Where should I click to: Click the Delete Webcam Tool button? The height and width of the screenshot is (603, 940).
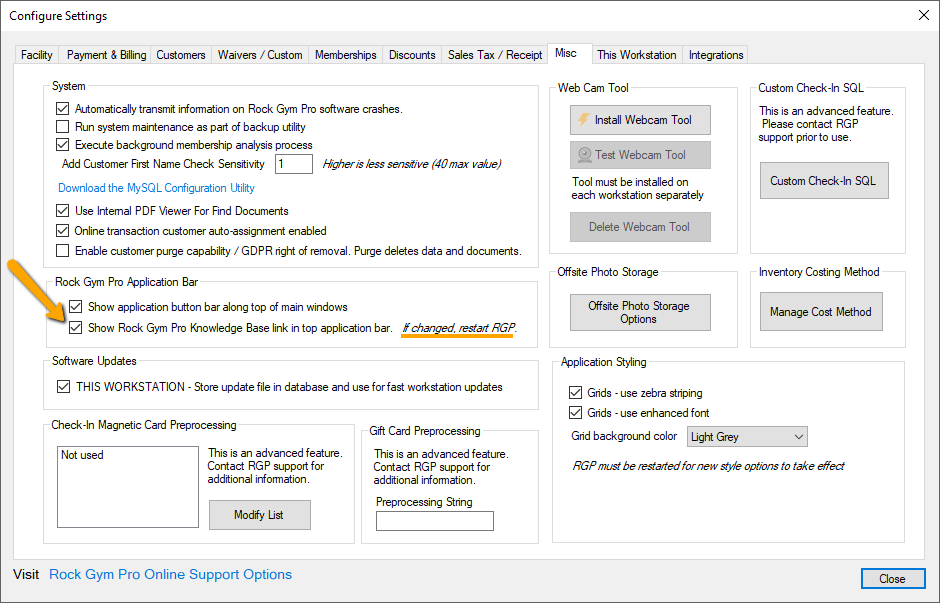pos(640,227)
